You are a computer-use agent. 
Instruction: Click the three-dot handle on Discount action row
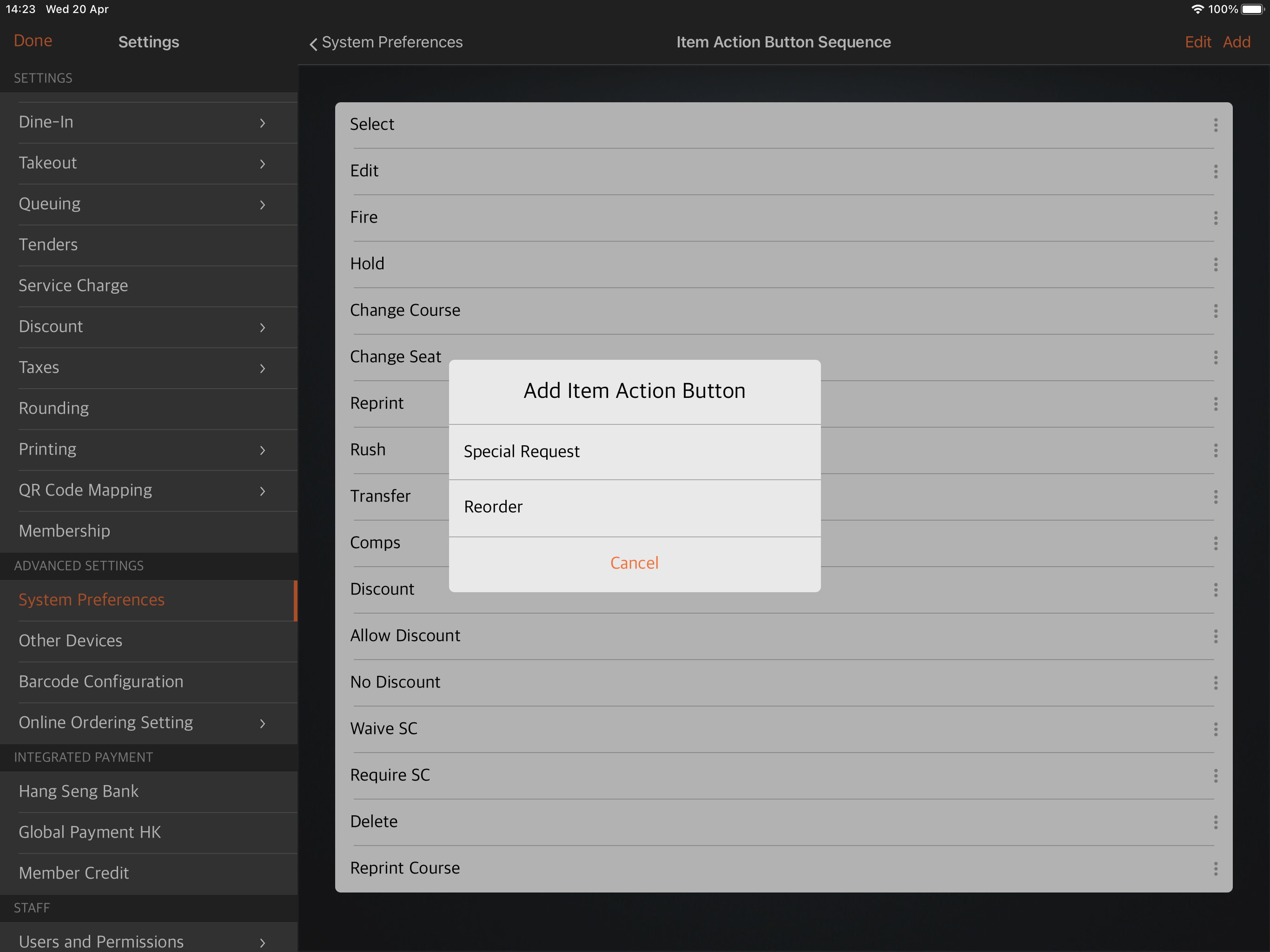click(x=1216, y=590)
